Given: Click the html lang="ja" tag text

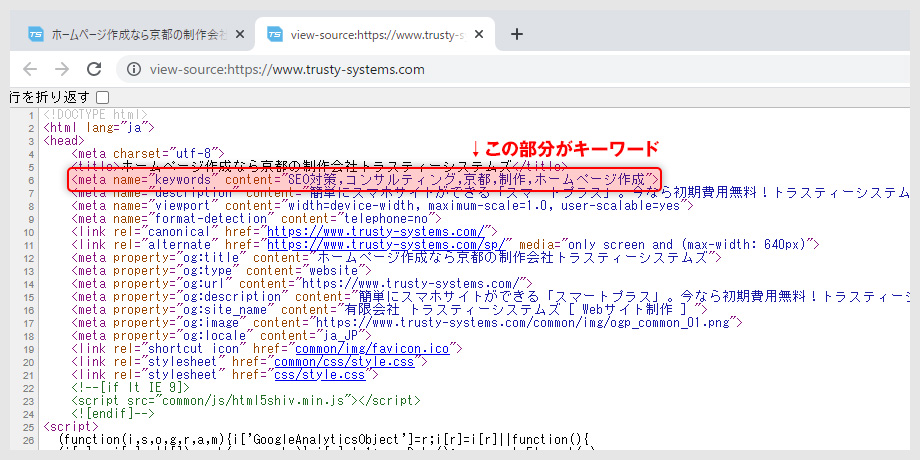Looking at the screenshot, I should 99,127.
